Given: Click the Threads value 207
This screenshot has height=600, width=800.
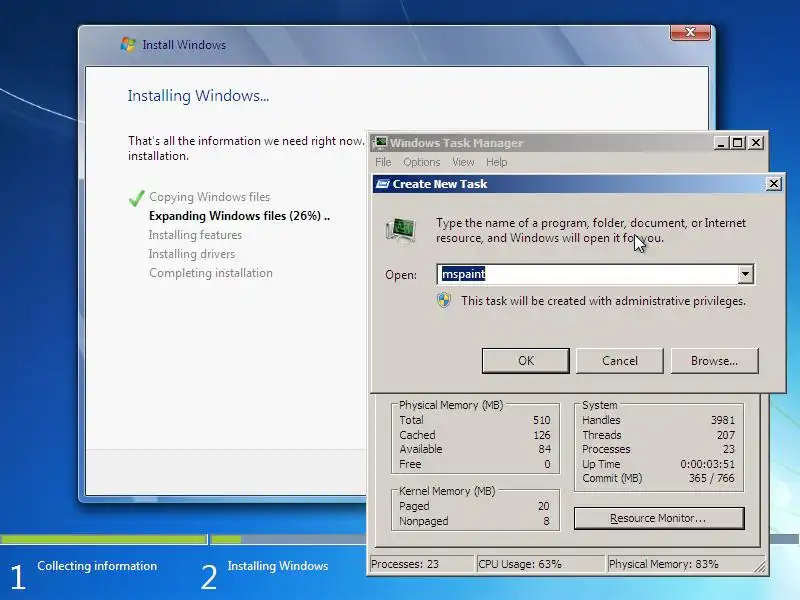Looking at the screenshot, I should [726, 435].
